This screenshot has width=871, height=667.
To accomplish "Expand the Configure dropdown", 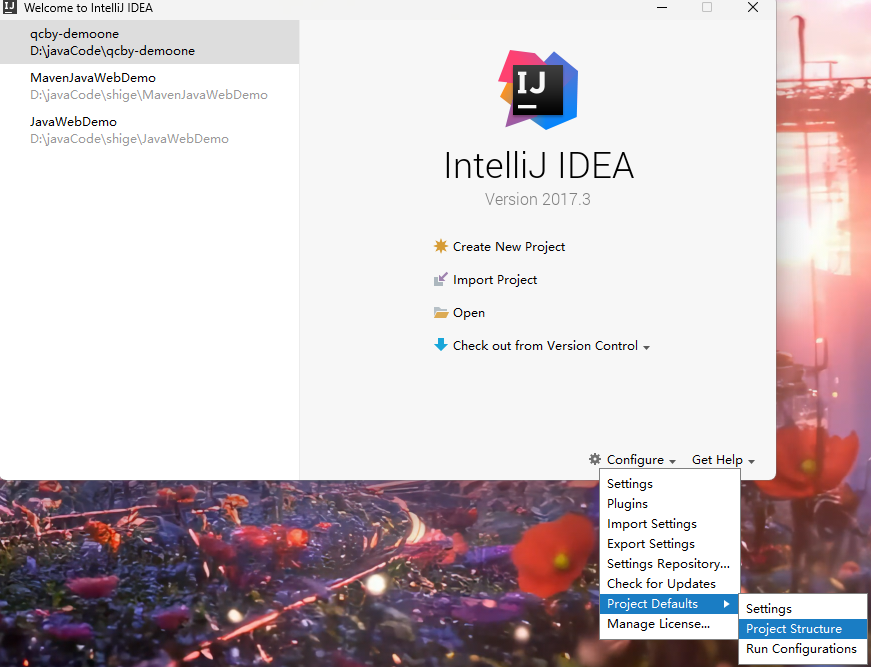I will (x=641, y=460).
